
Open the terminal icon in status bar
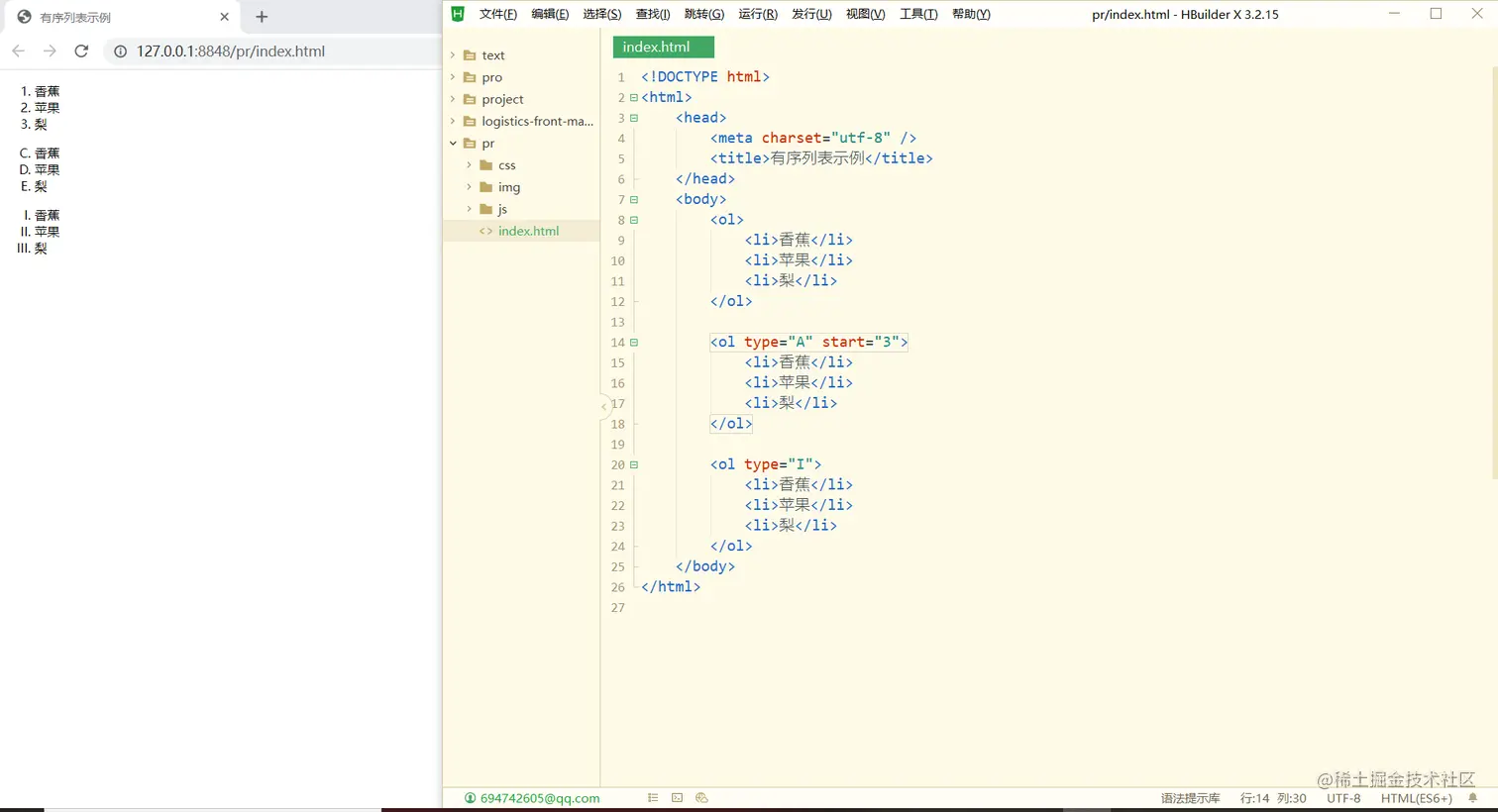click(677, 798)
